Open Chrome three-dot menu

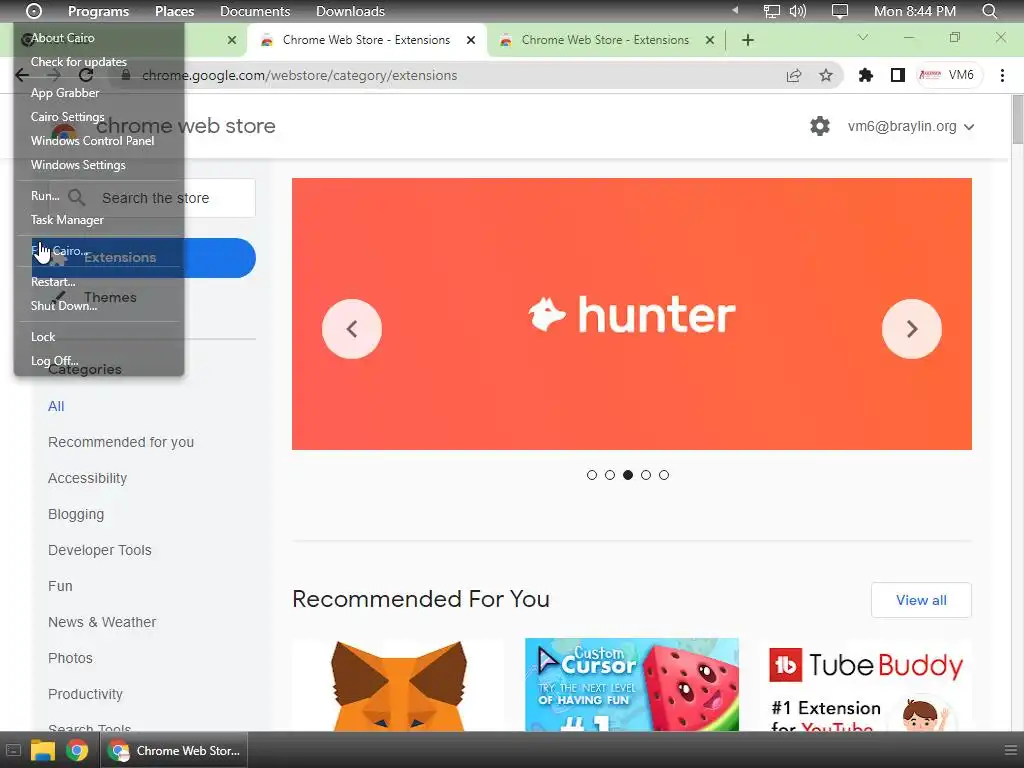pos(1002,75)
